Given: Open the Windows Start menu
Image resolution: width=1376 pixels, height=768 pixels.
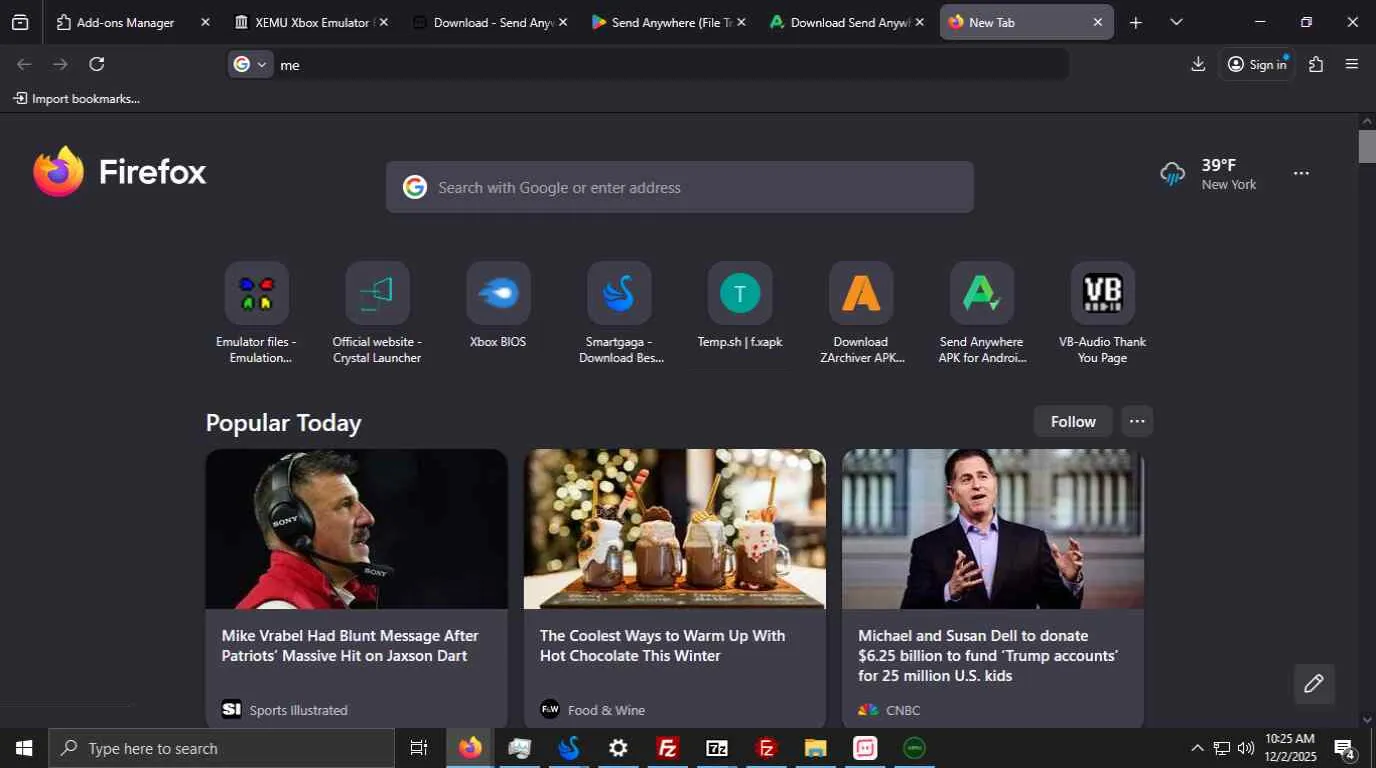Looking at the screenshot, I should click(x=24, y=748).
